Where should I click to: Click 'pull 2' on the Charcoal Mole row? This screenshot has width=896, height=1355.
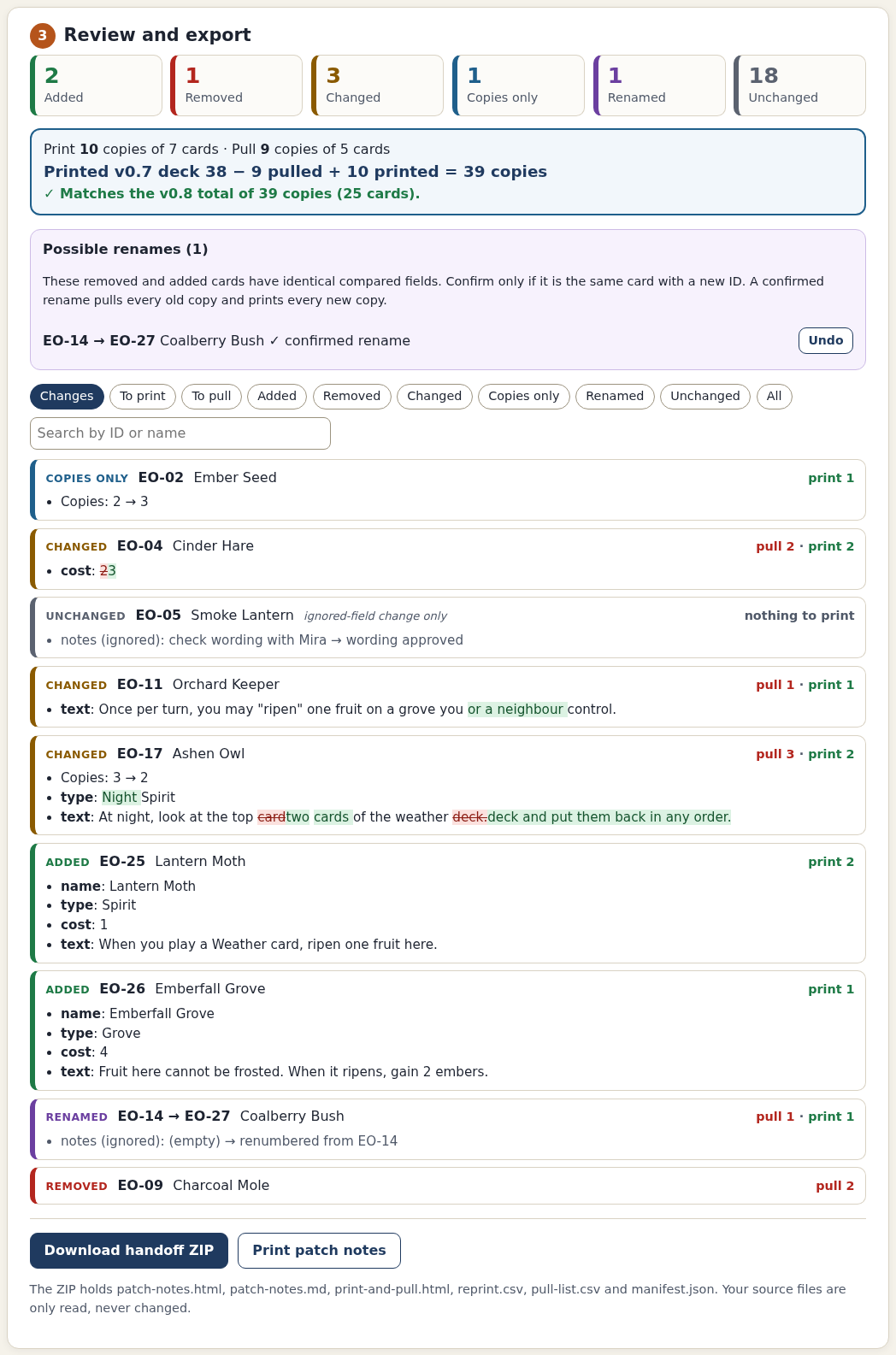(x=835, y=1186)
